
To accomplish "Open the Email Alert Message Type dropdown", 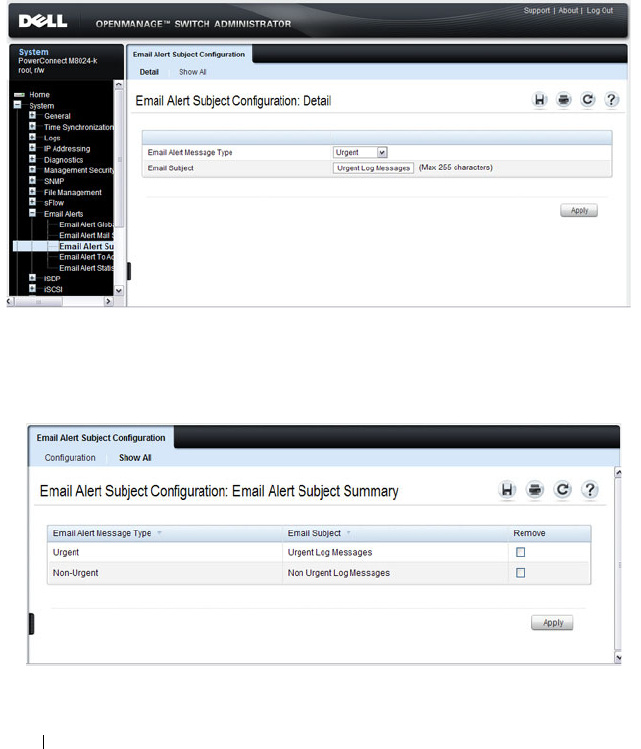I will coord(360,152).
